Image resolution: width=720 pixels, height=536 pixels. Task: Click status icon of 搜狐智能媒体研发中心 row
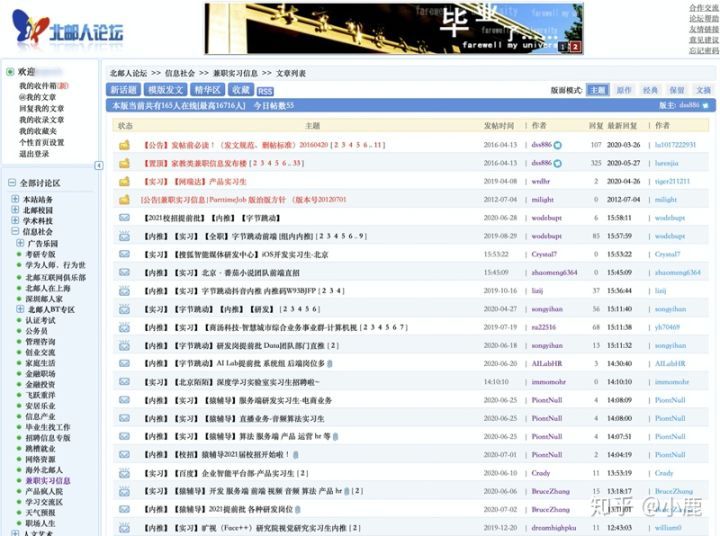click(x=124, y=254)
